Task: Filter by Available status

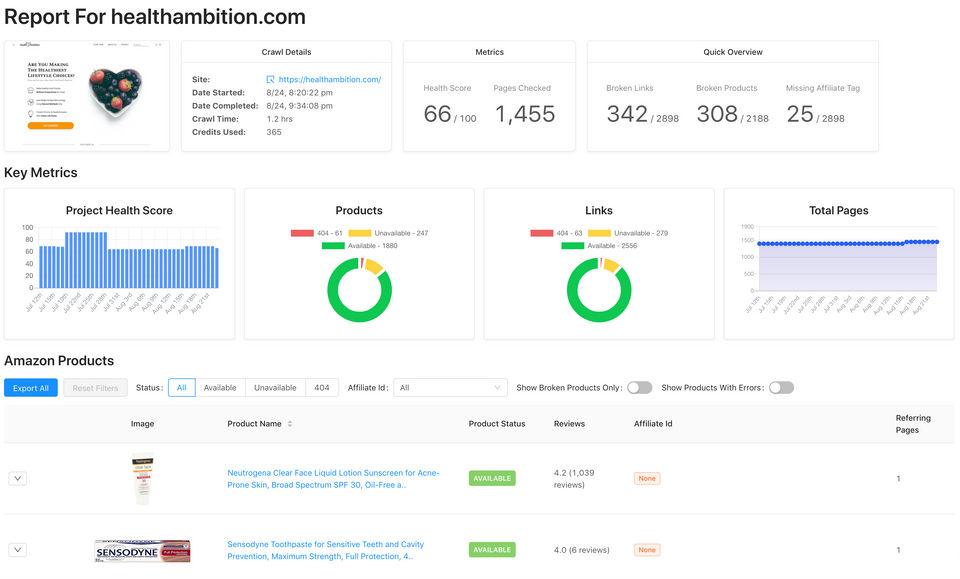Action: tap(220, 387)
